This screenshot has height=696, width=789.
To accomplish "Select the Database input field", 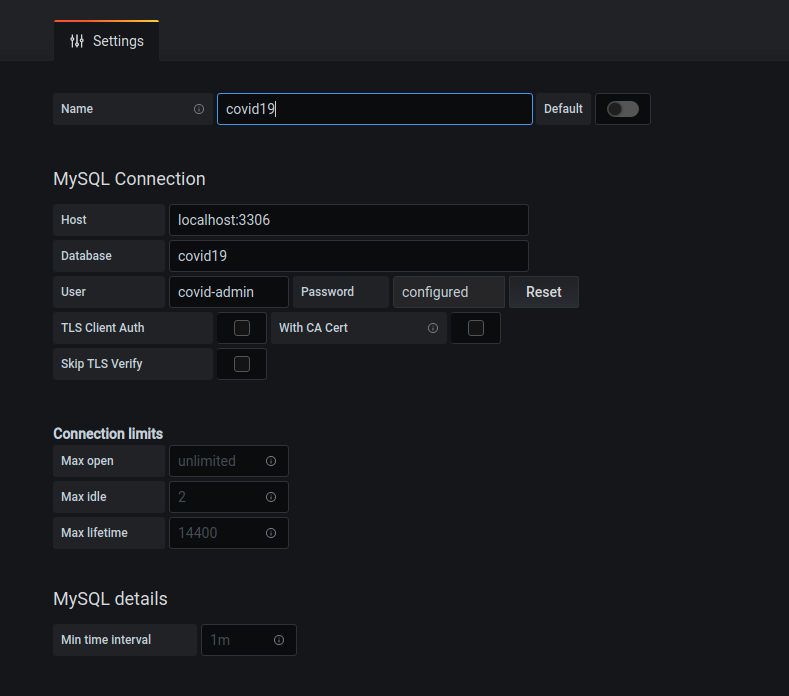I will 348,256.
